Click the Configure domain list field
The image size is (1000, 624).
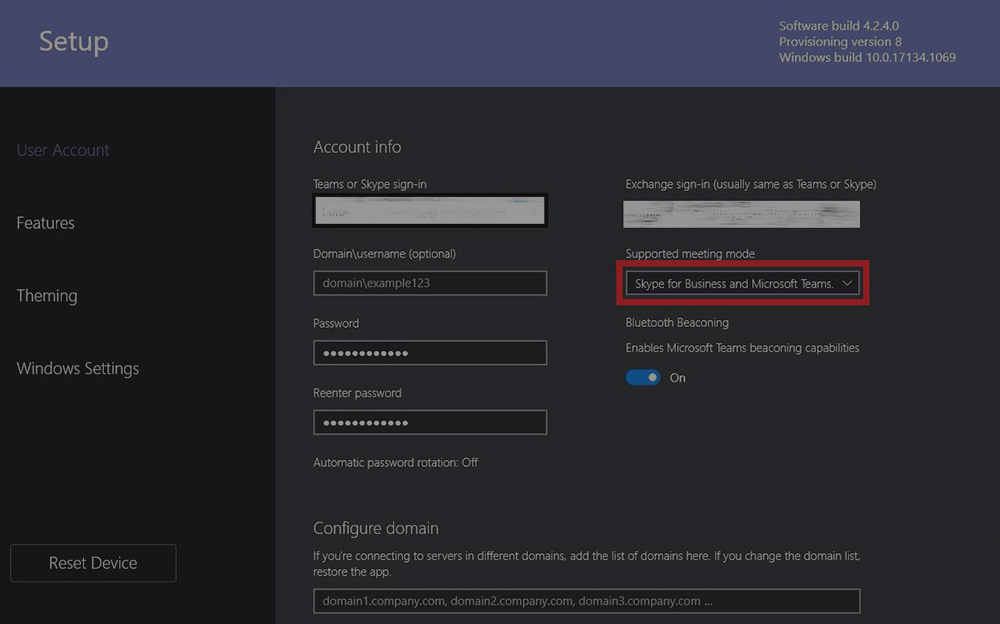pos(590,600)
